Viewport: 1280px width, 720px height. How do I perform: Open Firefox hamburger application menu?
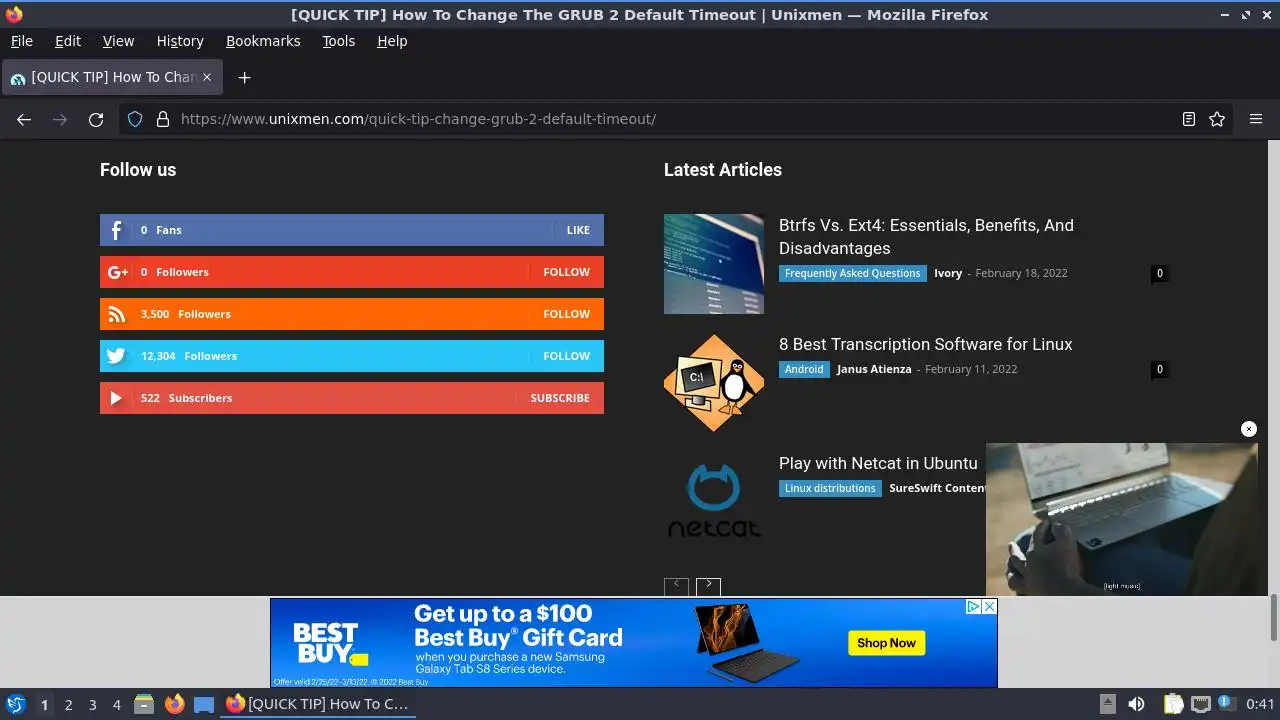[1256, 119]
